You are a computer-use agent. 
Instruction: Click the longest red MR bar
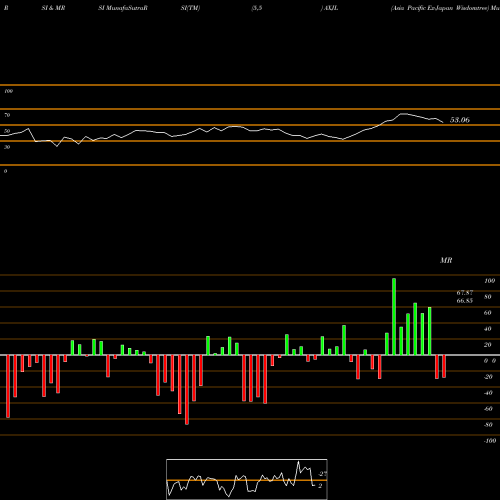click(x=187, y=390)
